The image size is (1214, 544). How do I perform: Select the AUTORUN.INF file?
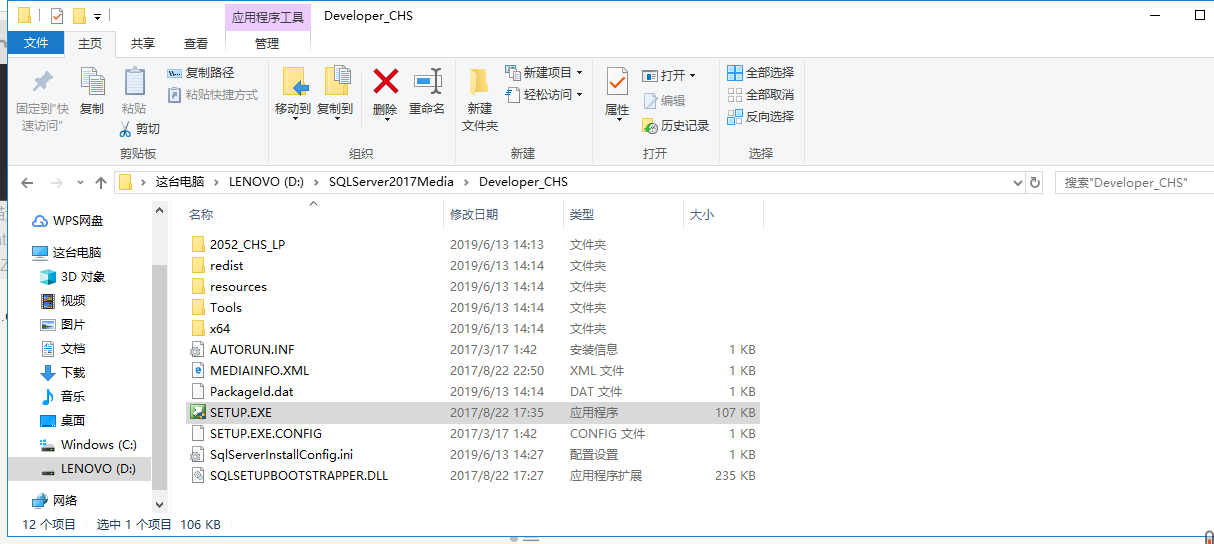click(473, 349)
